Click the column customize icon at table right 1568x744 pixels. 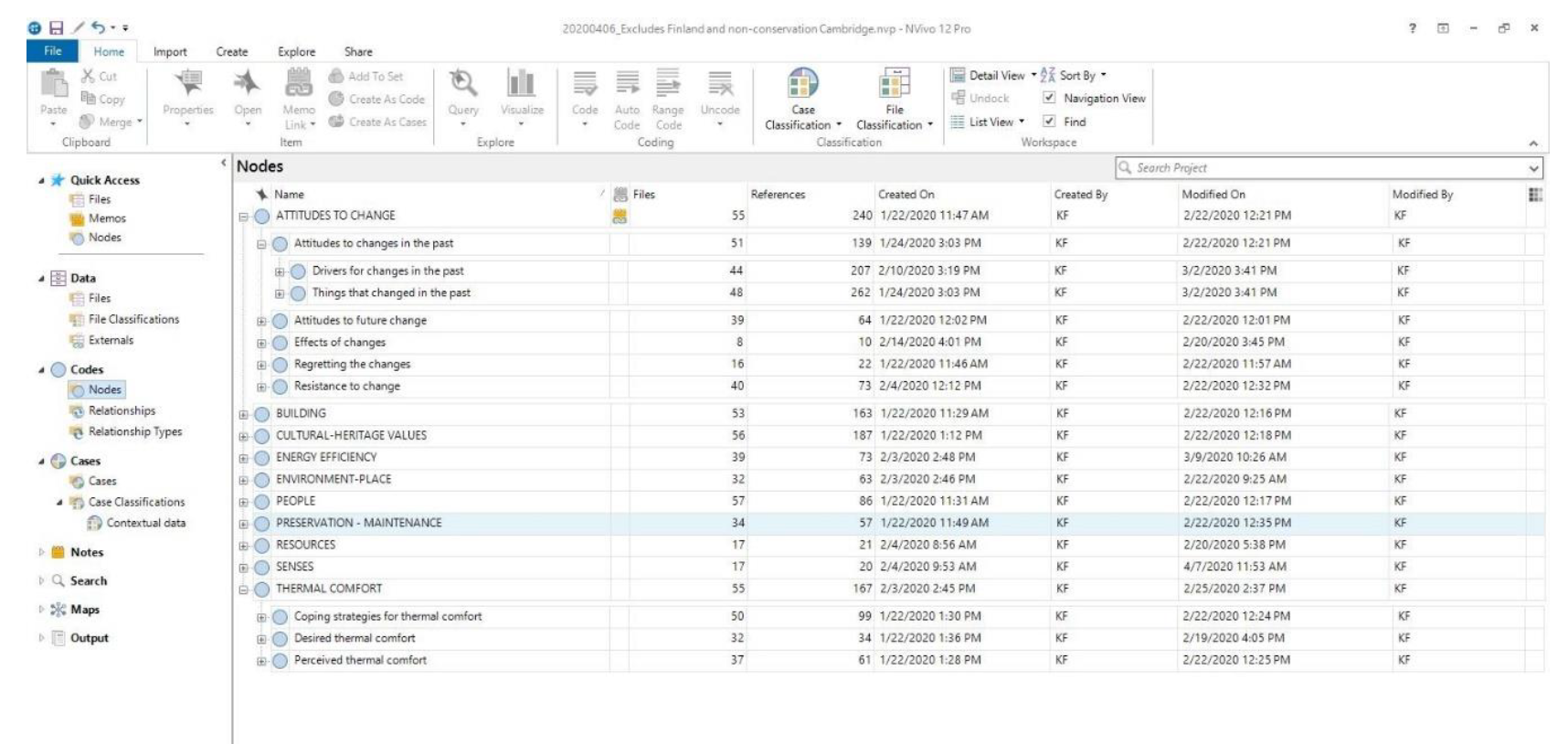click(1535, 194)
